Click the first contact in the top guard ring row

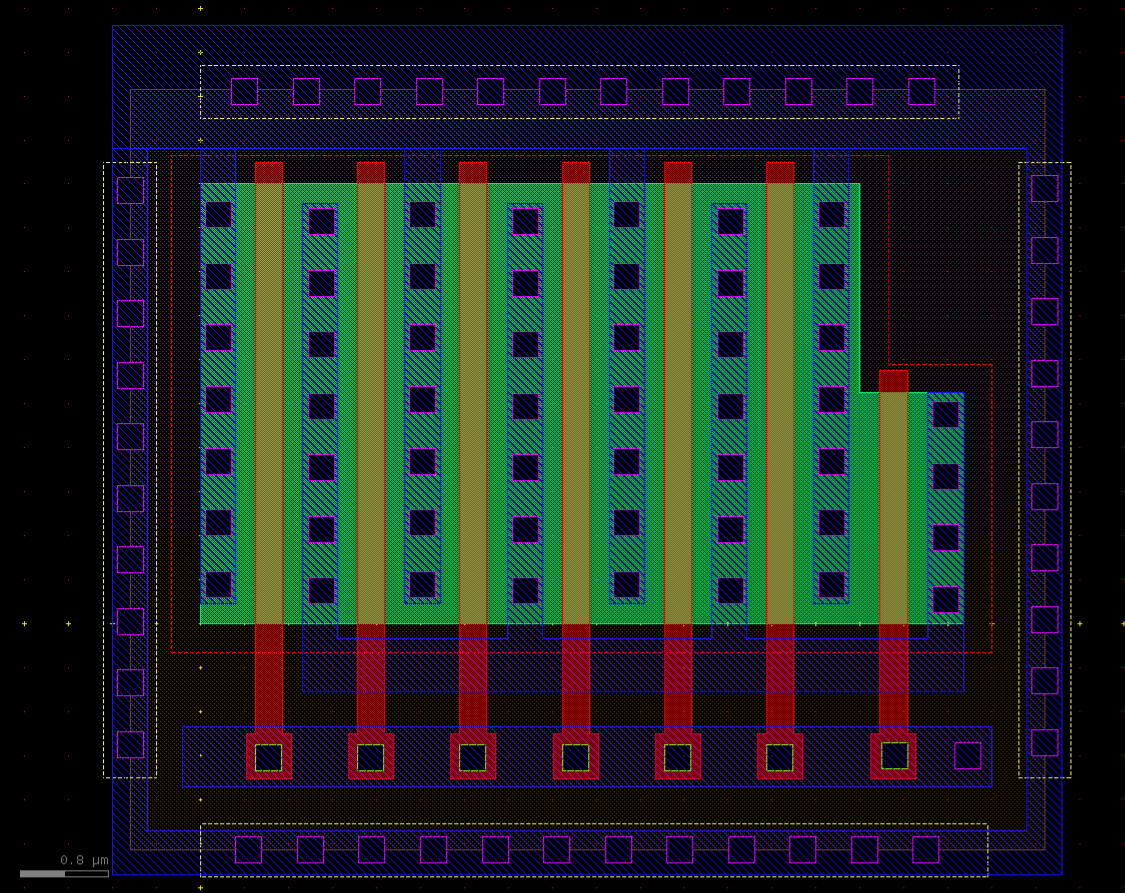pyautogui.click(x=245, y=92)
